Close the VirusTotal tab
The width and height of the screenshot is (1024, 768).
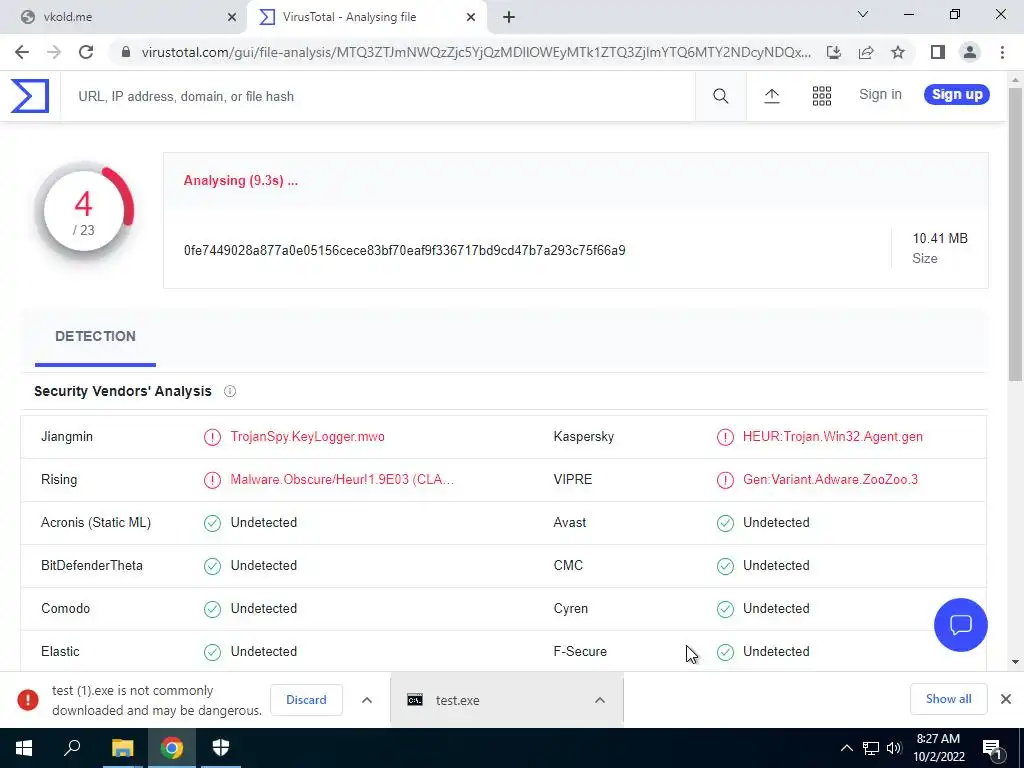point(471,17)
